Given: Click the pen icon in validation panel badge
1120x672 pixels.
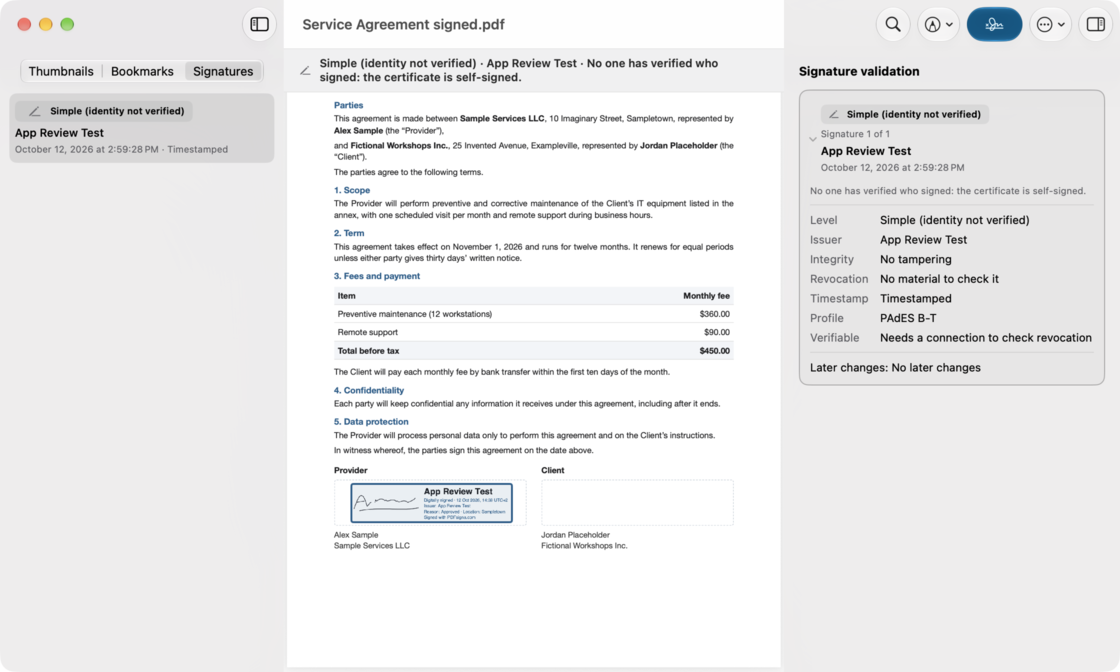Looking at the screenshot, I should 834,114.
